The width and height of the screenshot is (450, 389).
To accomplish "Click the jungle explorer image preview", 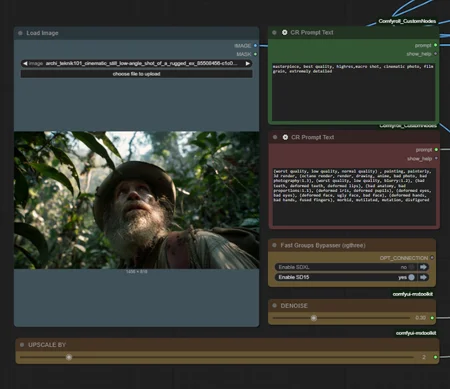I will point(137,200).
